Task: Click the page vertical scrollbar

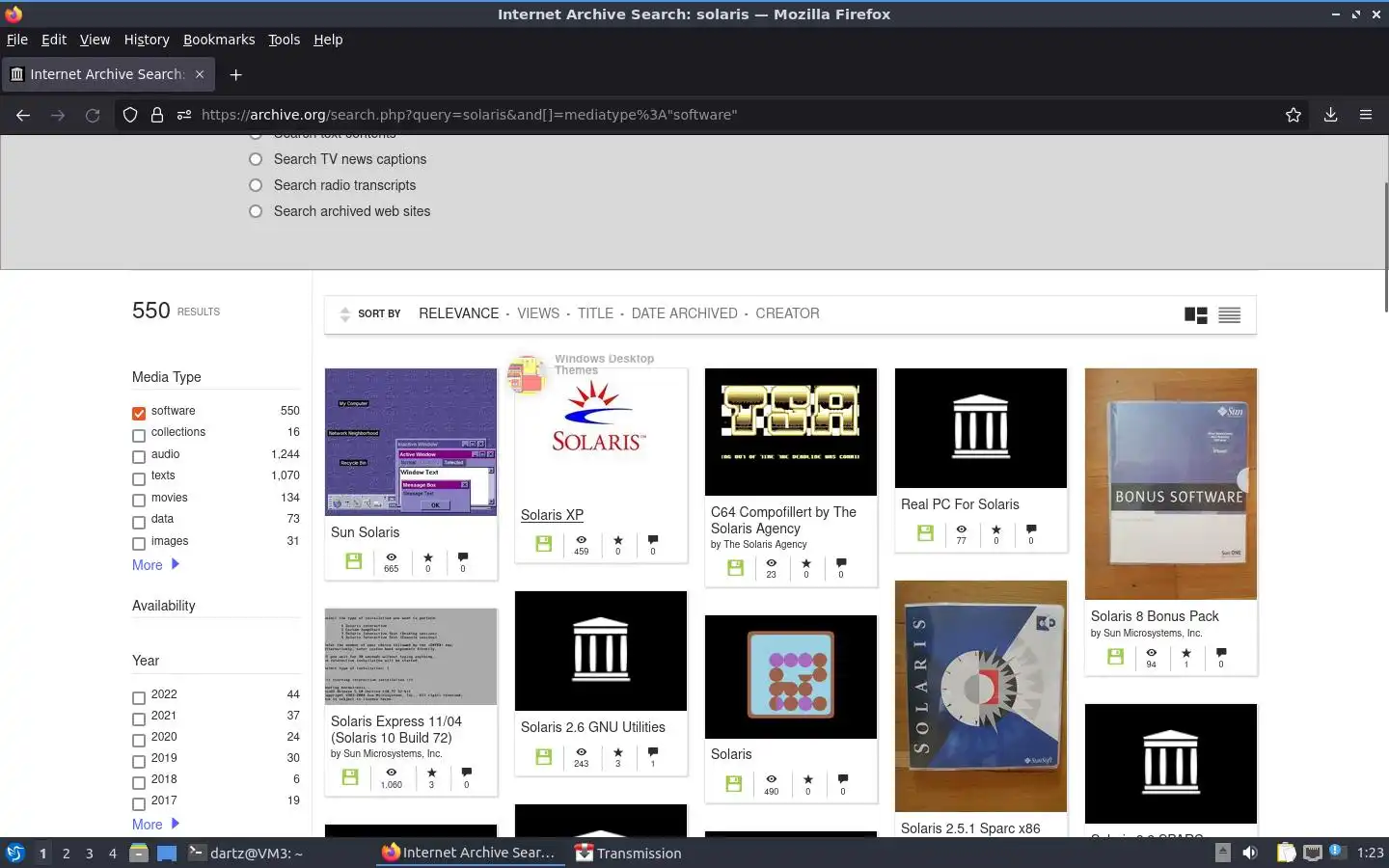Action: pos(1385,247)
